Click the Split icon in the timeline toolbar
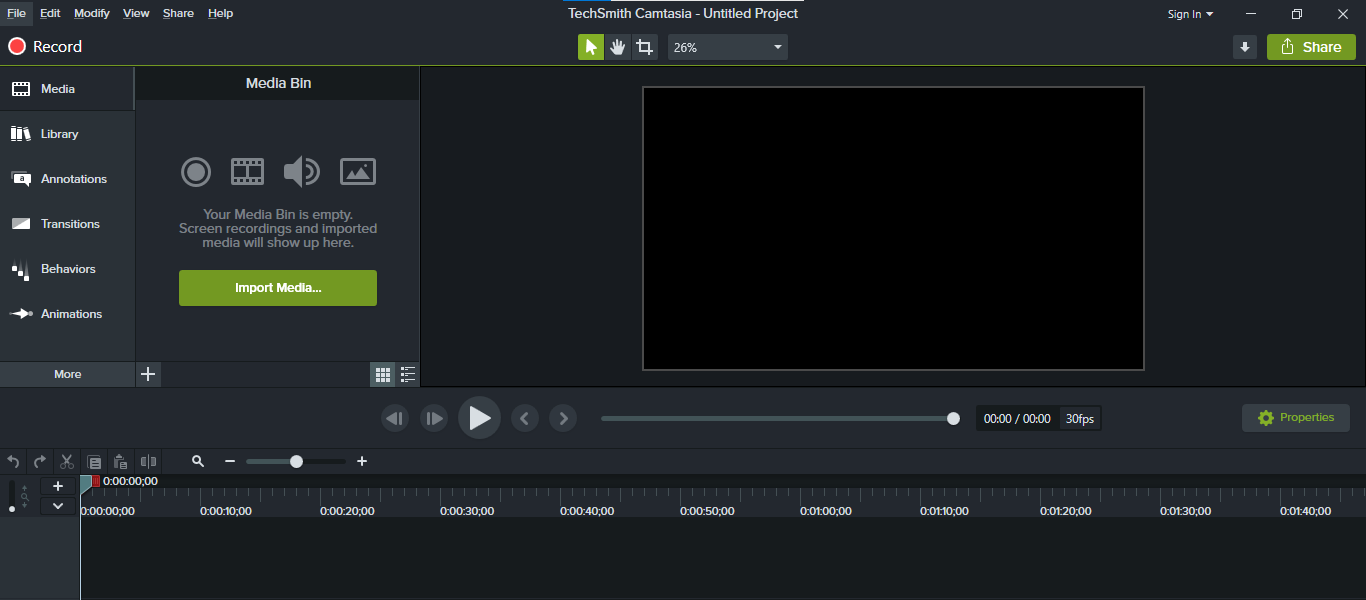Screen dimensions: 1366x600 148,461
